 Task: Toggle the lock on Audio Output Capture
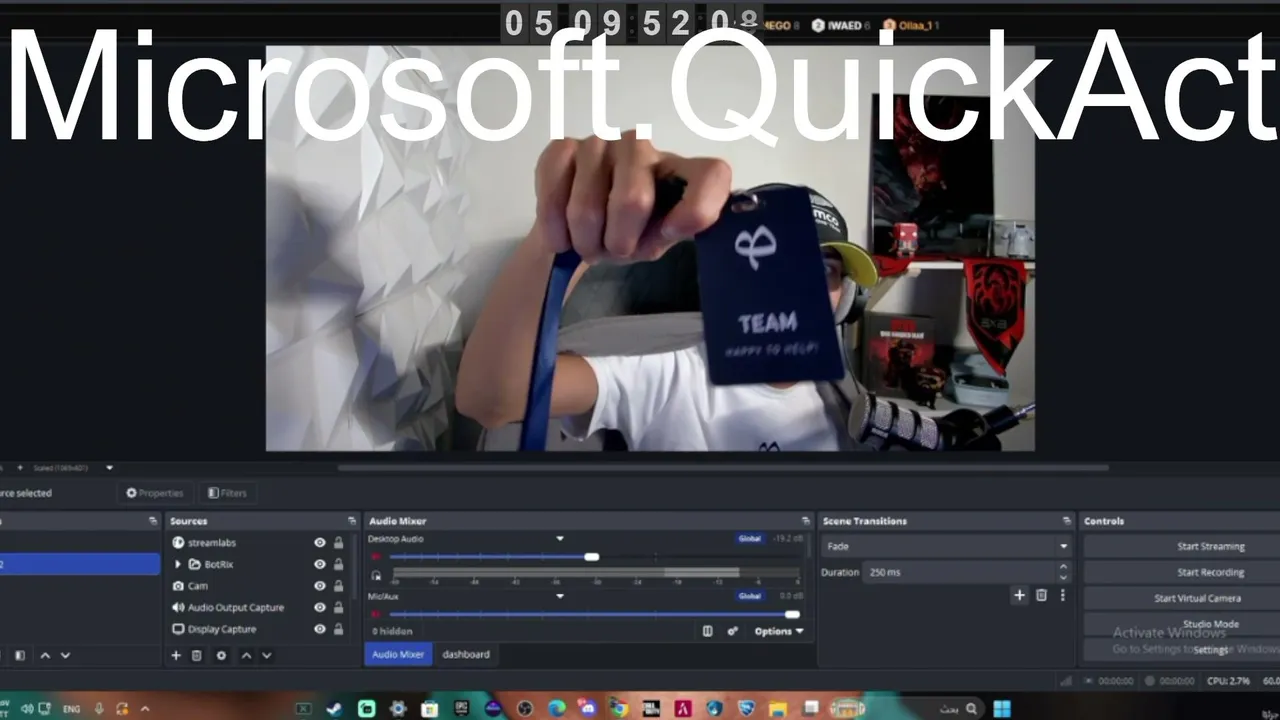point(339,608)
